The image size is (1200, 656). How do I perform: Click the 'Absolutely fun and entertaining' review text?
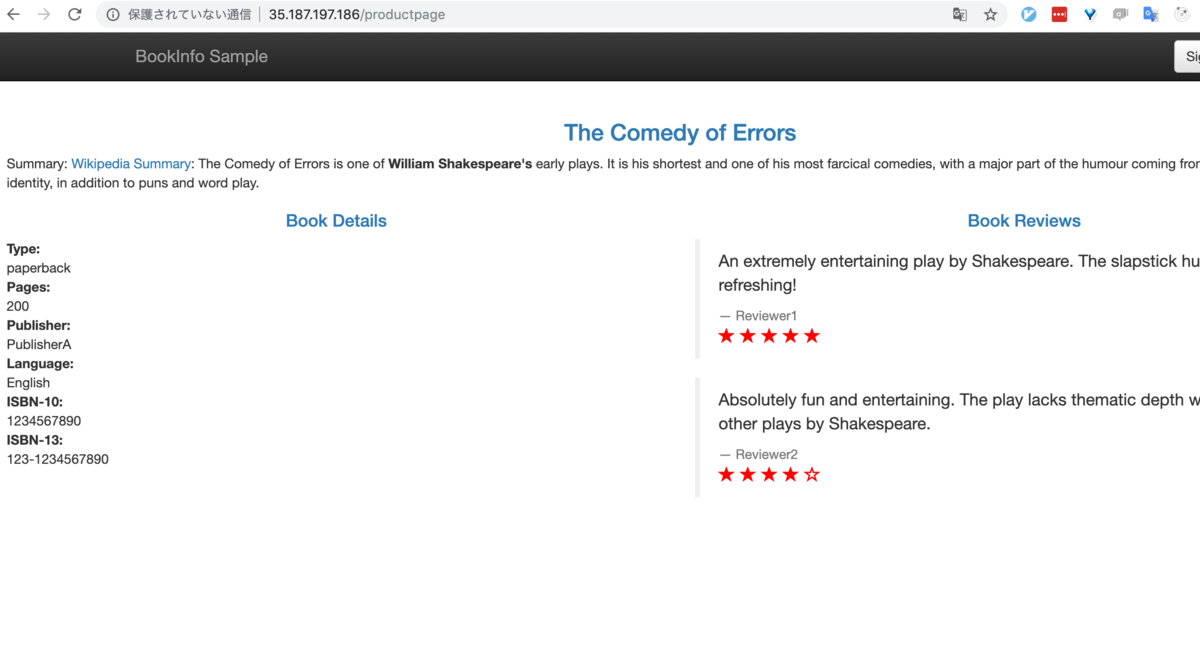959,412
